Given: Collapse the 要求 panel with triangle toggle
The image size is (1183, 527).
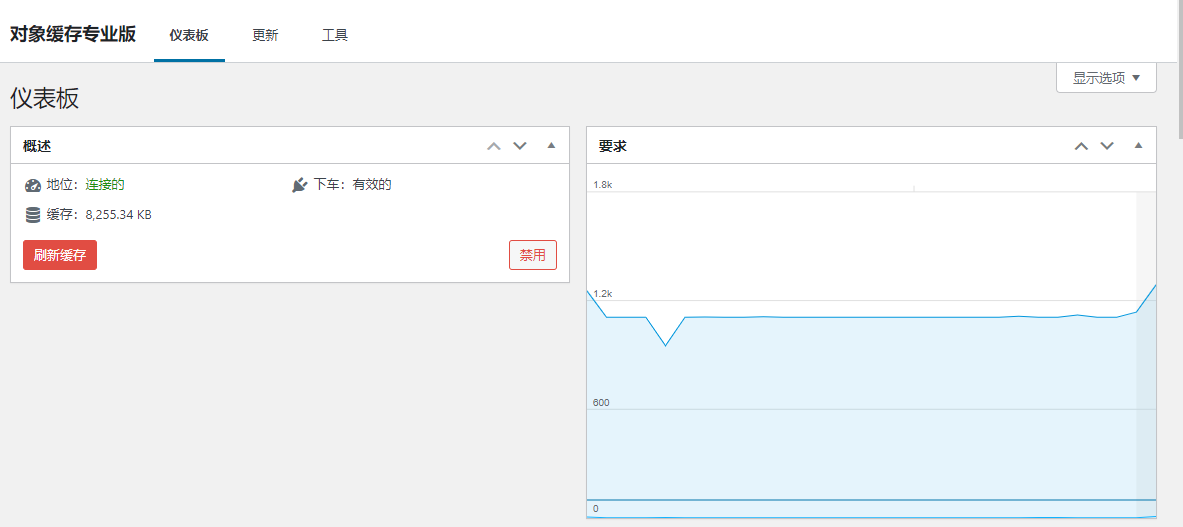Looking at the screenshot, I should (1138, 146).
